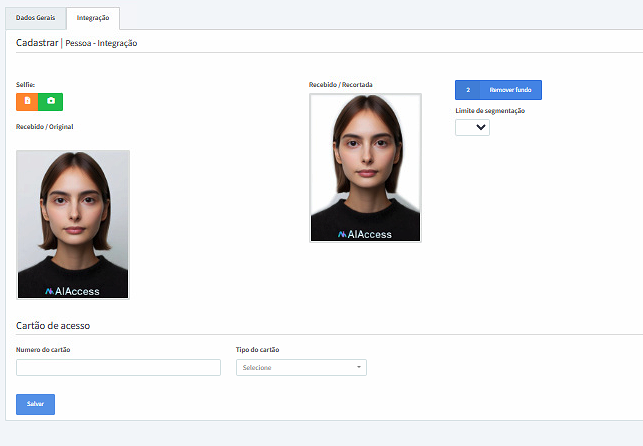Click the Recebido / Recortada label
The height and width of the screenshot is (446, 643).
click(340, 85)
